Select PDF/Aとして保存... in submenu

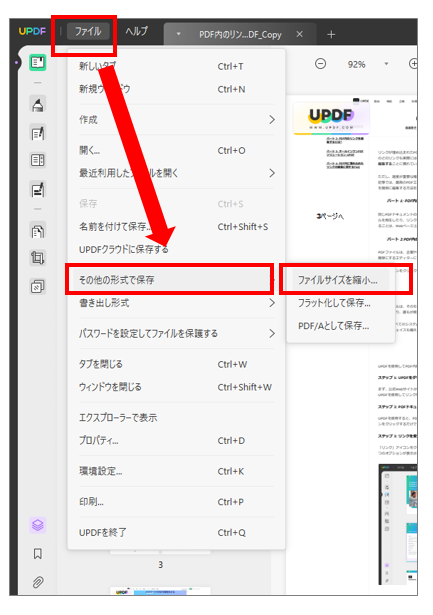pyautogui.click(x=340, y=326)
